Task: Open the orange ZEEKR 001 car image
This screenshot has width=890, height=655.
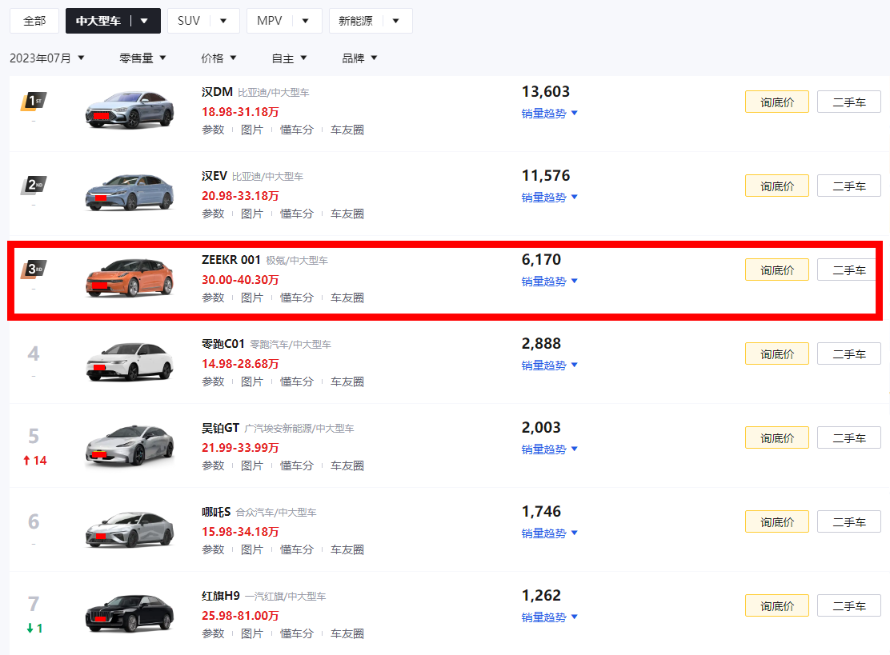Action: coord(129,278)
